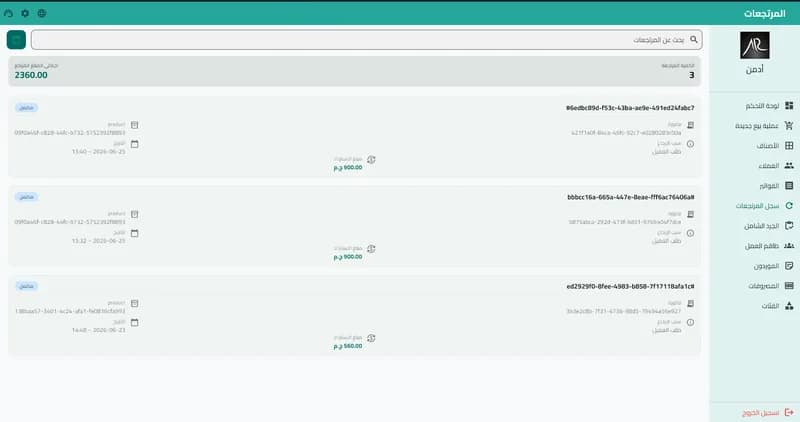Click total refunded amount 2360.00

[x=31, y=75]
